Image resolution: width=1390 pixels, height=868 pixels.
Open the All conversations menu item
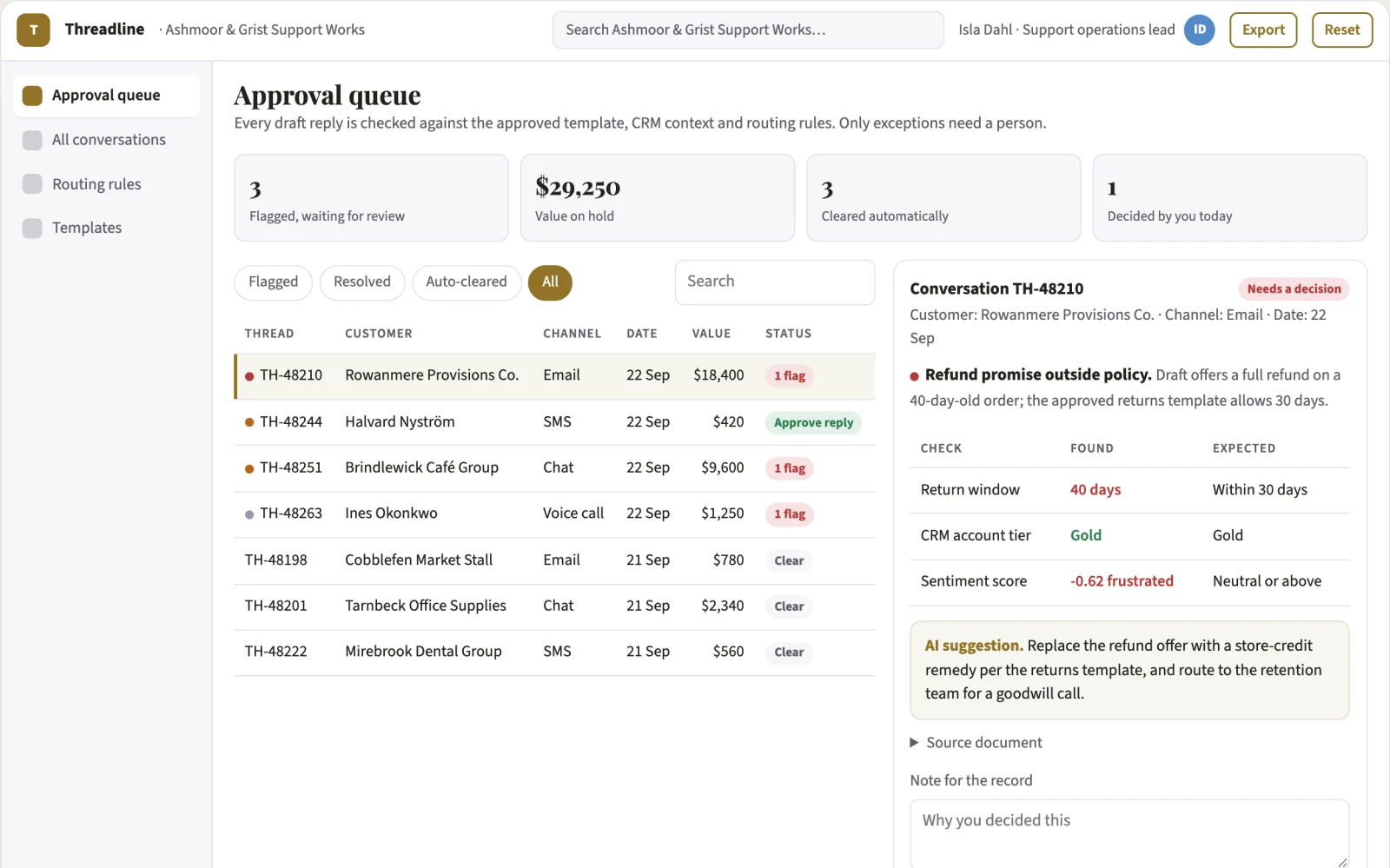pos(107,140)
